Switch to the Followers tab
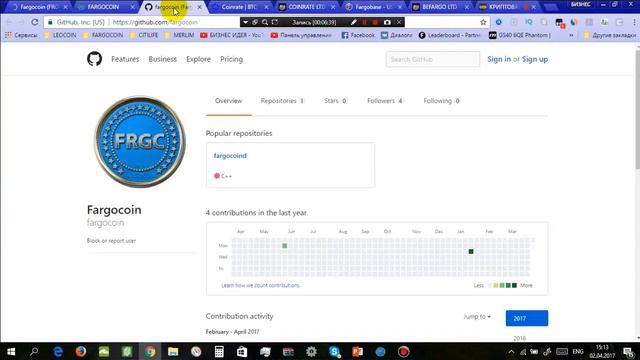The width and height of the screenshot is (640, 360). (384, 101)
